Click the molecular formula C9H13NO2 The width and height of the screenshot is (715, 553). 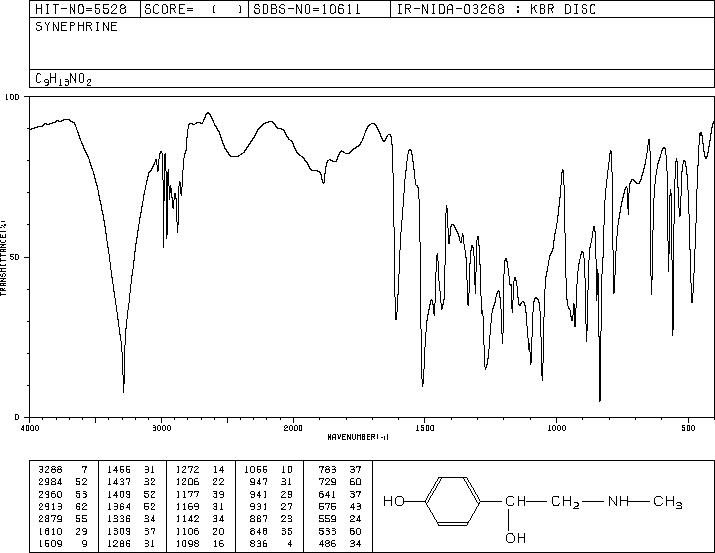click(x=63, y=79)
